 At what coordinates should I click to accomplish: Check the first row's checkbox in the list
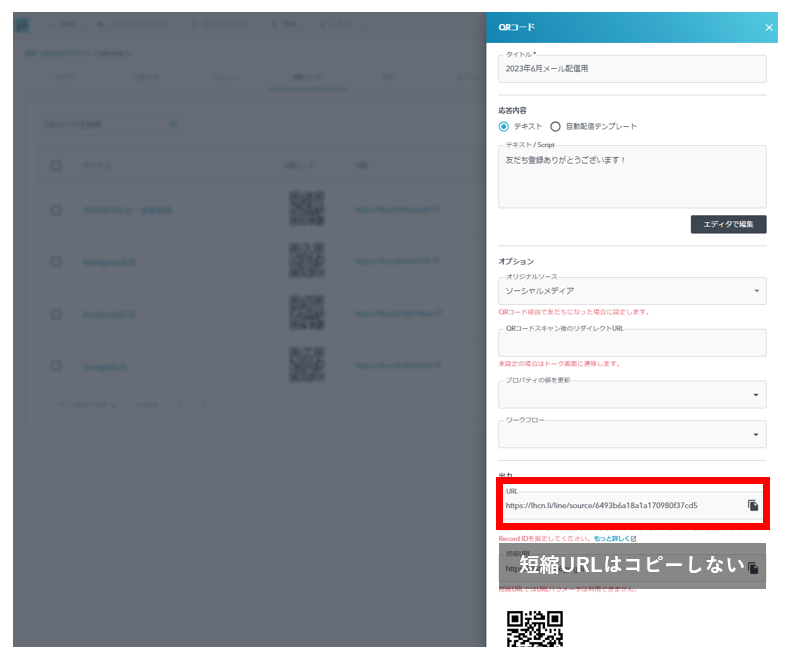click(x=56, y=210)
